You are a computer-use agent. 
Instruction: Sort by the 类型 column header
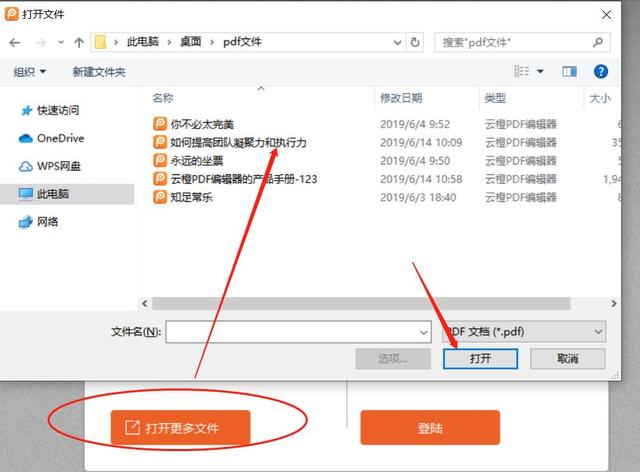[495, 98]
